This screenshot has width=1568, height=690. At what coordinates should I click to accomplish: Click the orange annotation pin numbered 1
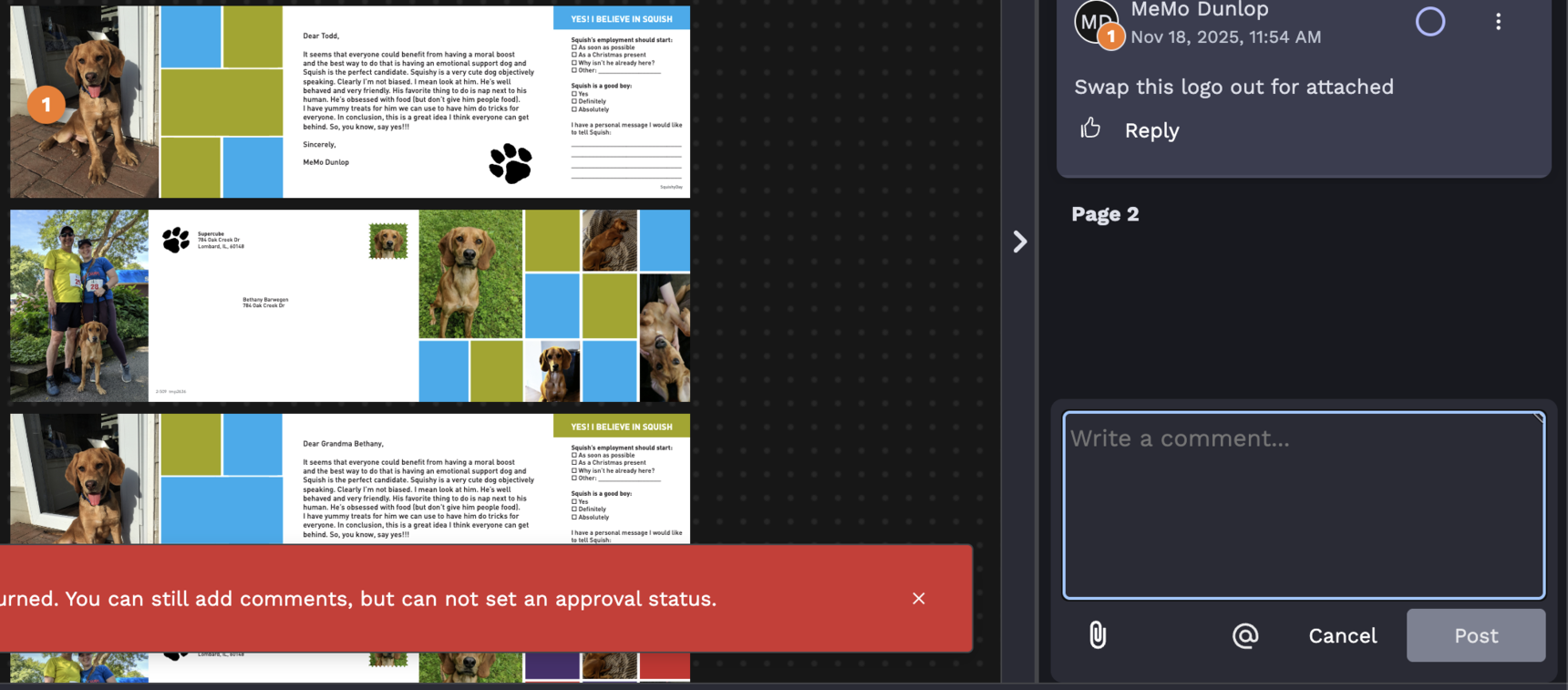[46, 105]
